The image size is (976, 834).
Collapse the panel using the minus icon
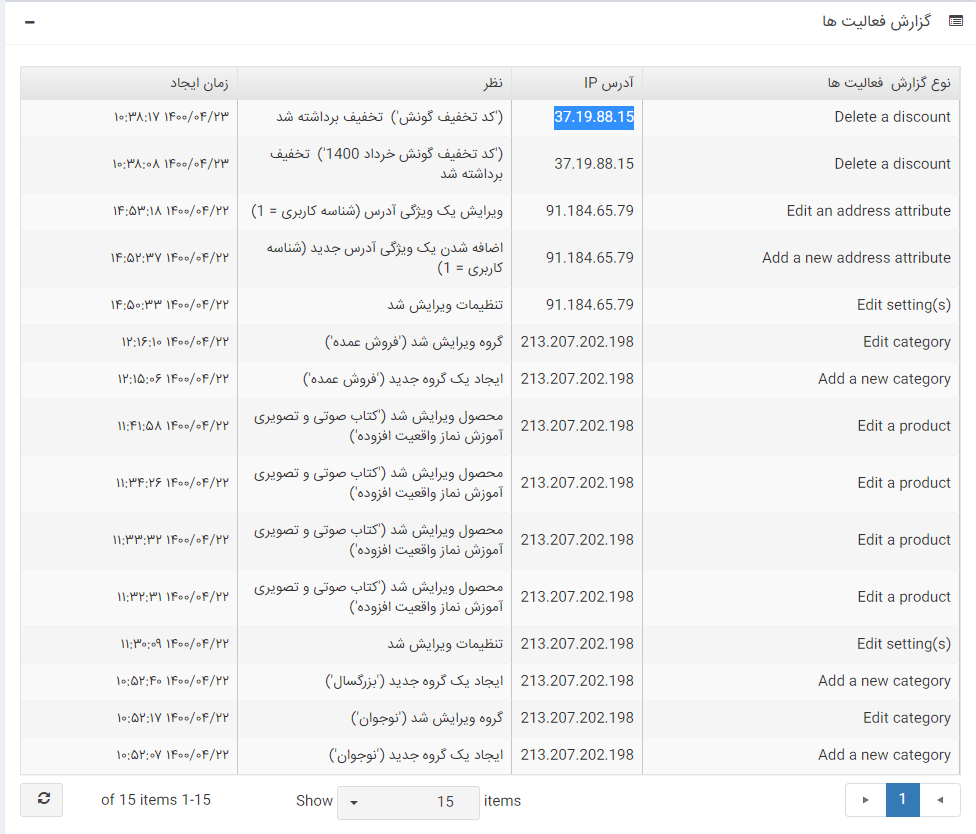29,22
